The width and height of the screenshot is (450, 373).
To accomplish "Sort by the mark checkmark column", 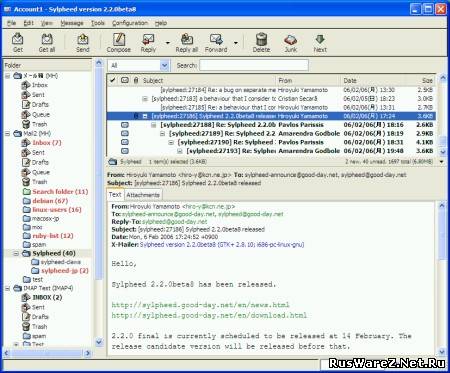I will (x=113, y=80).
